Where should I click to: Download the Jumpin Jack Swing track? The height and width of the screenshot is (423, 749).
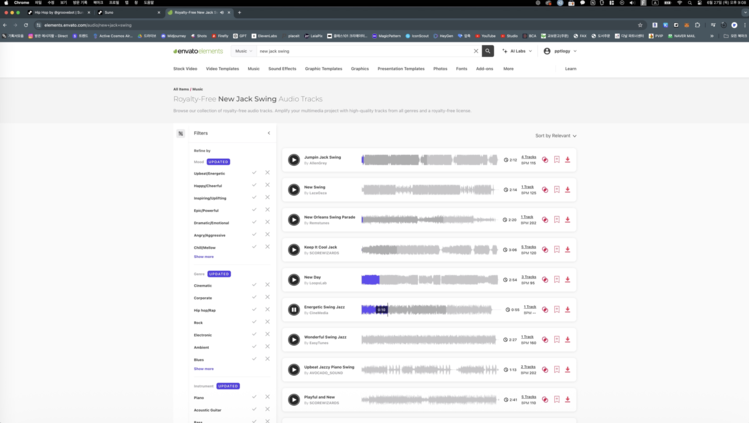567,160
